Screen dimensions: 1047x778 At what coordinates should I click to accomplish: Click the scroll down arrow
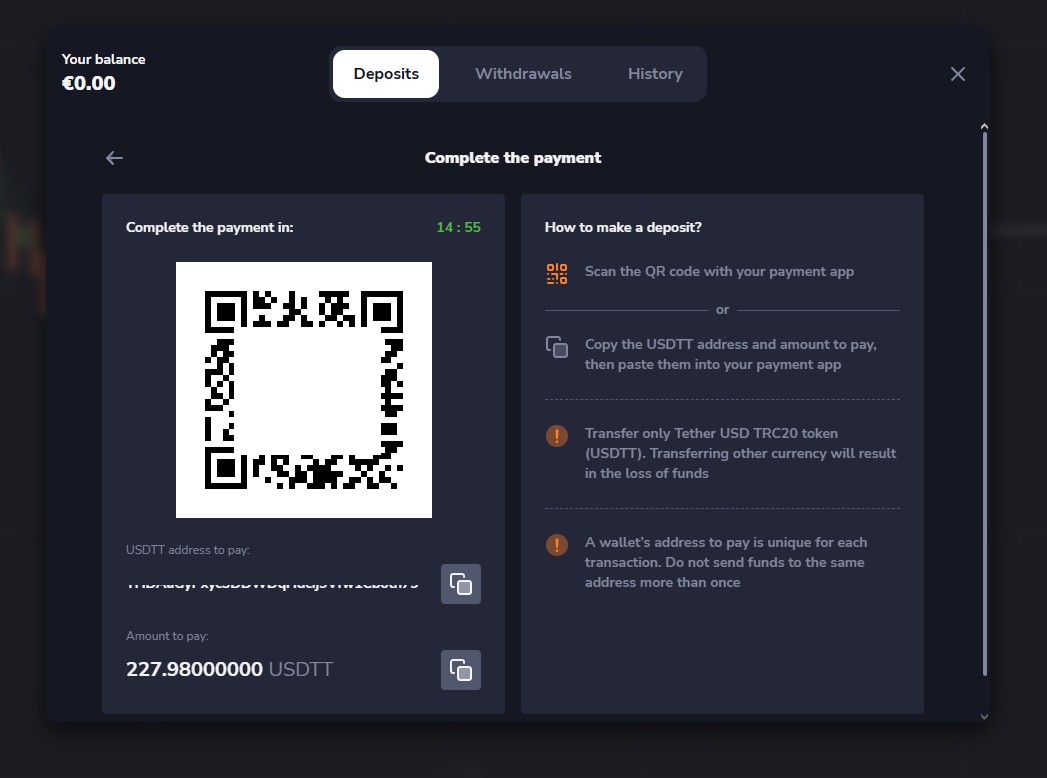tap(984, 717)
